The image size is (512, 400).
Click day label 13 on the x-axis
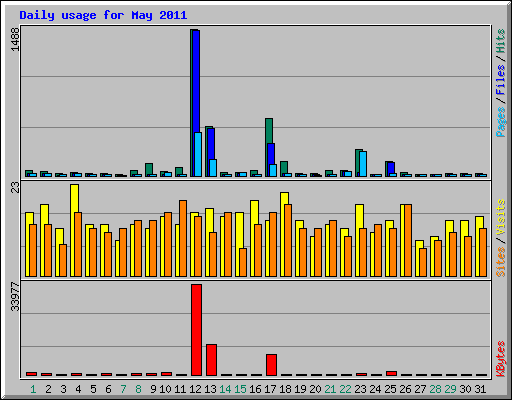coord(210,389)
